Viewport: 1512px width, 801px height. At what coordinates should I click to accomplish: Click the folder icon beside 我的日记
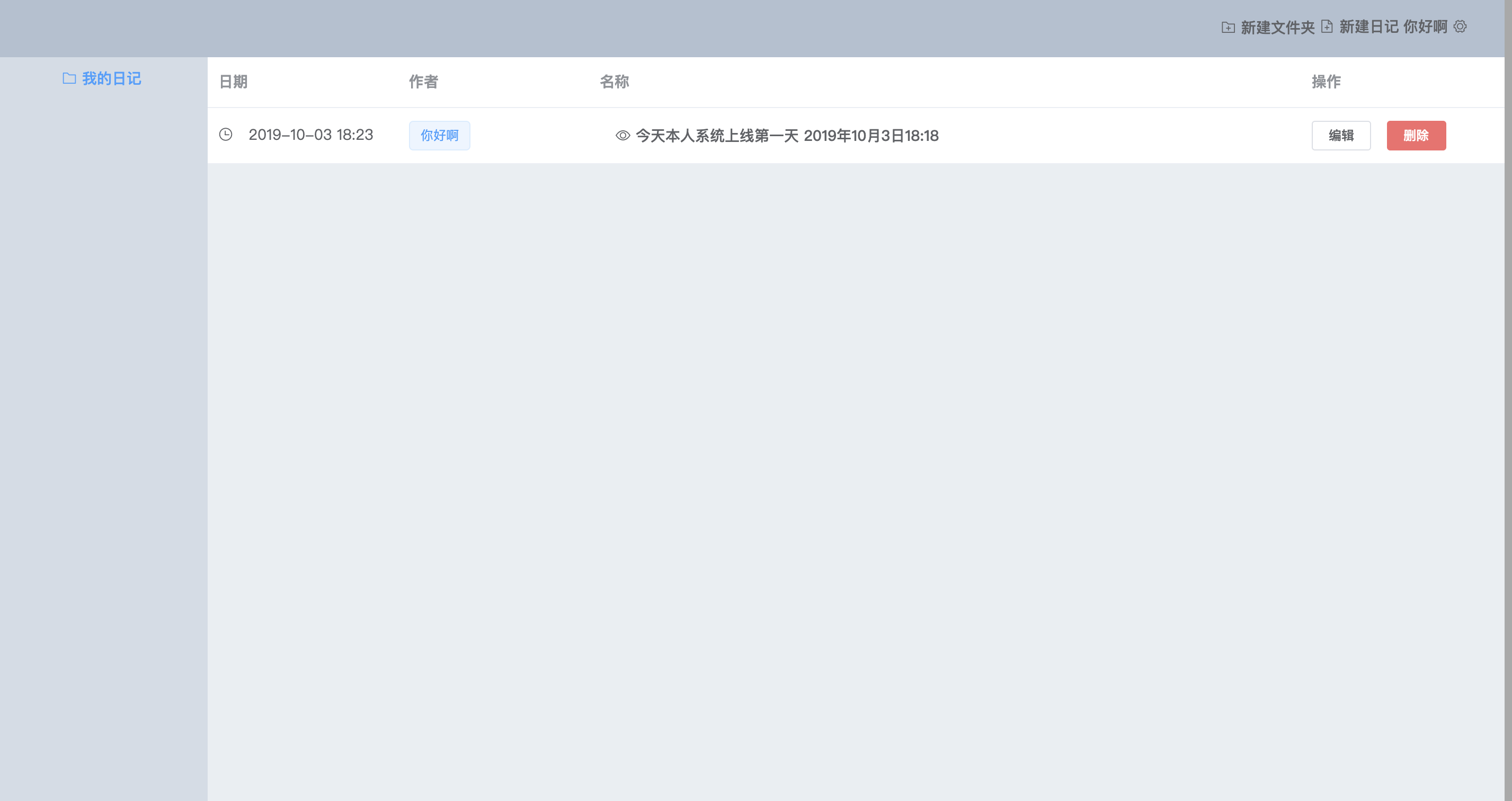(69, 78)
